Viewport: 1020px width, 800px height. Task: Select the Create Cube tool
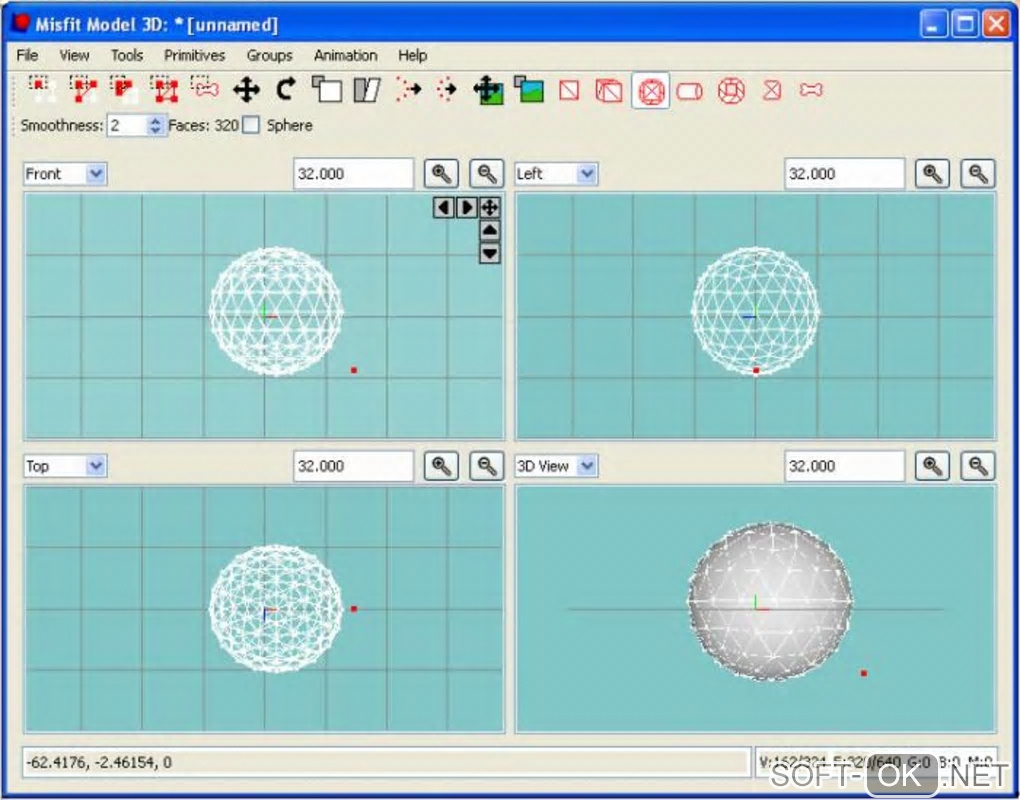tap(610, 90)
